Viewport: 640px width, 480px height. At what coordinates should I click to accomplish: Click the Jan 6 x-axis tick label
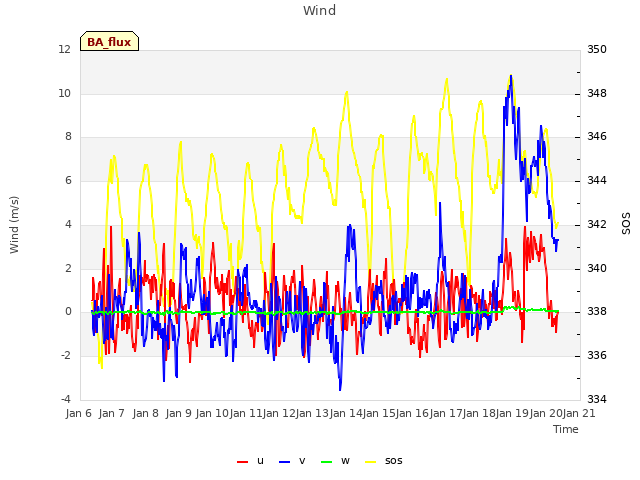79,413
